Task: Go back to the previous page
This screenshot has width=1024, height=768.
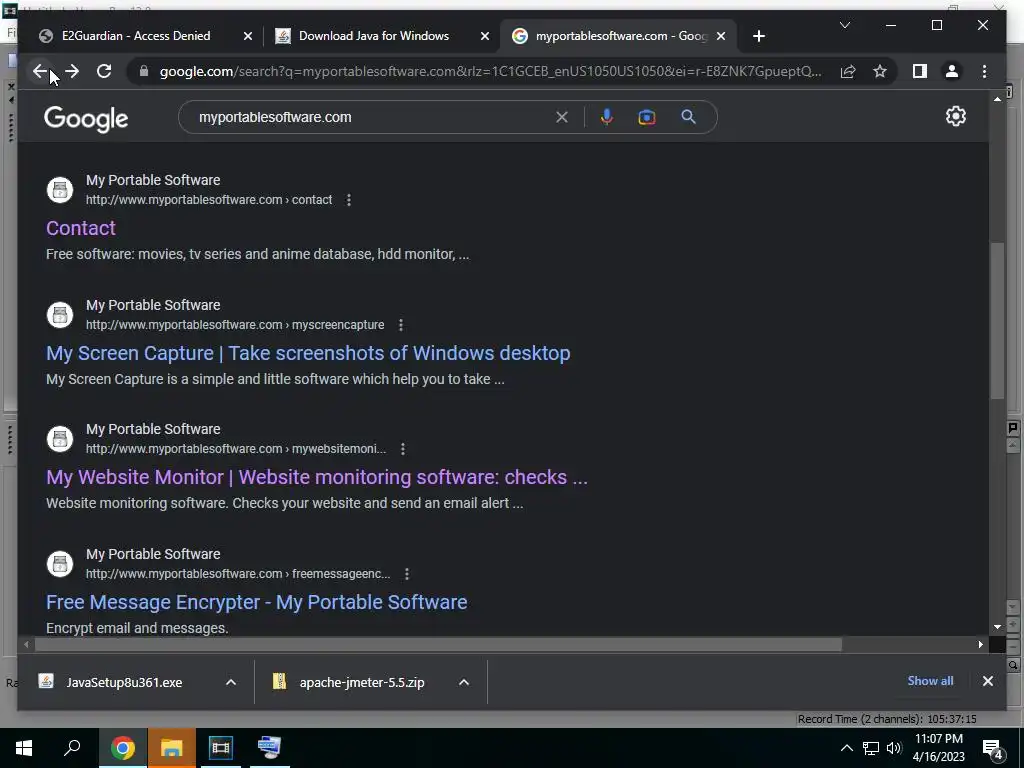Action: 40,71
